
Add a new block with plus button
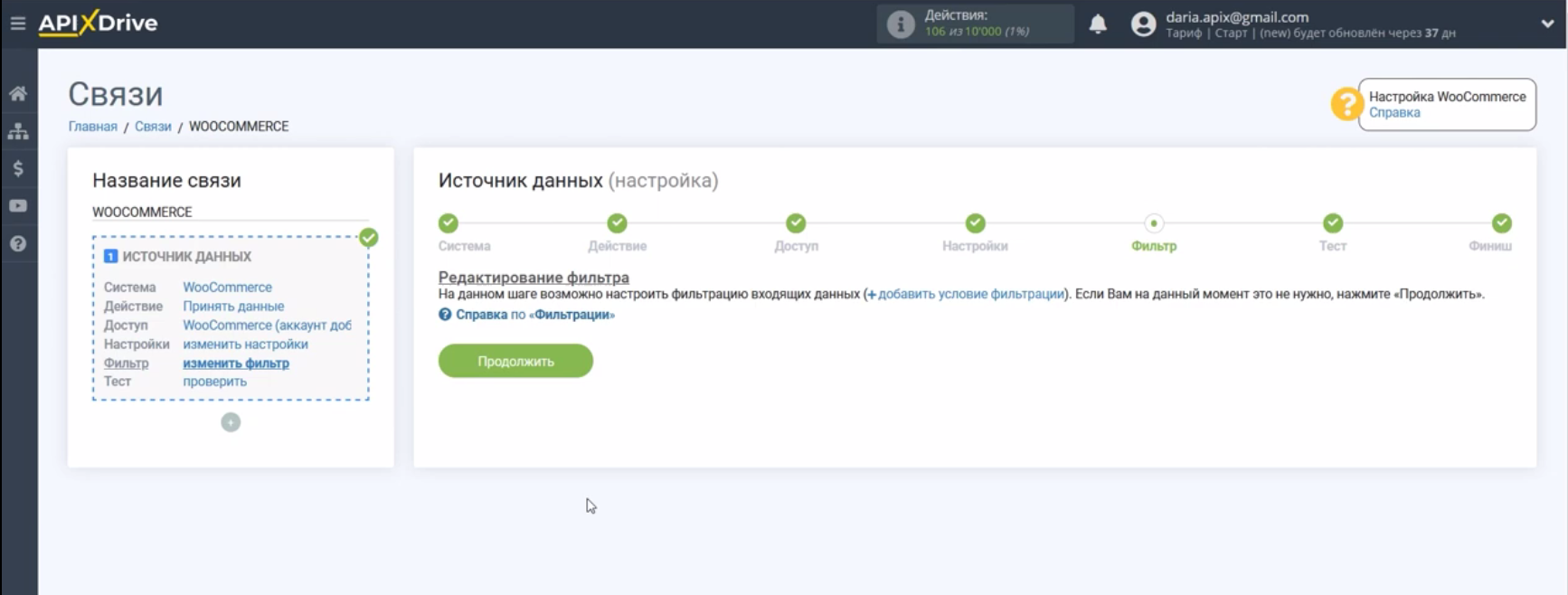pyautogui.click(x=231, y=422)
